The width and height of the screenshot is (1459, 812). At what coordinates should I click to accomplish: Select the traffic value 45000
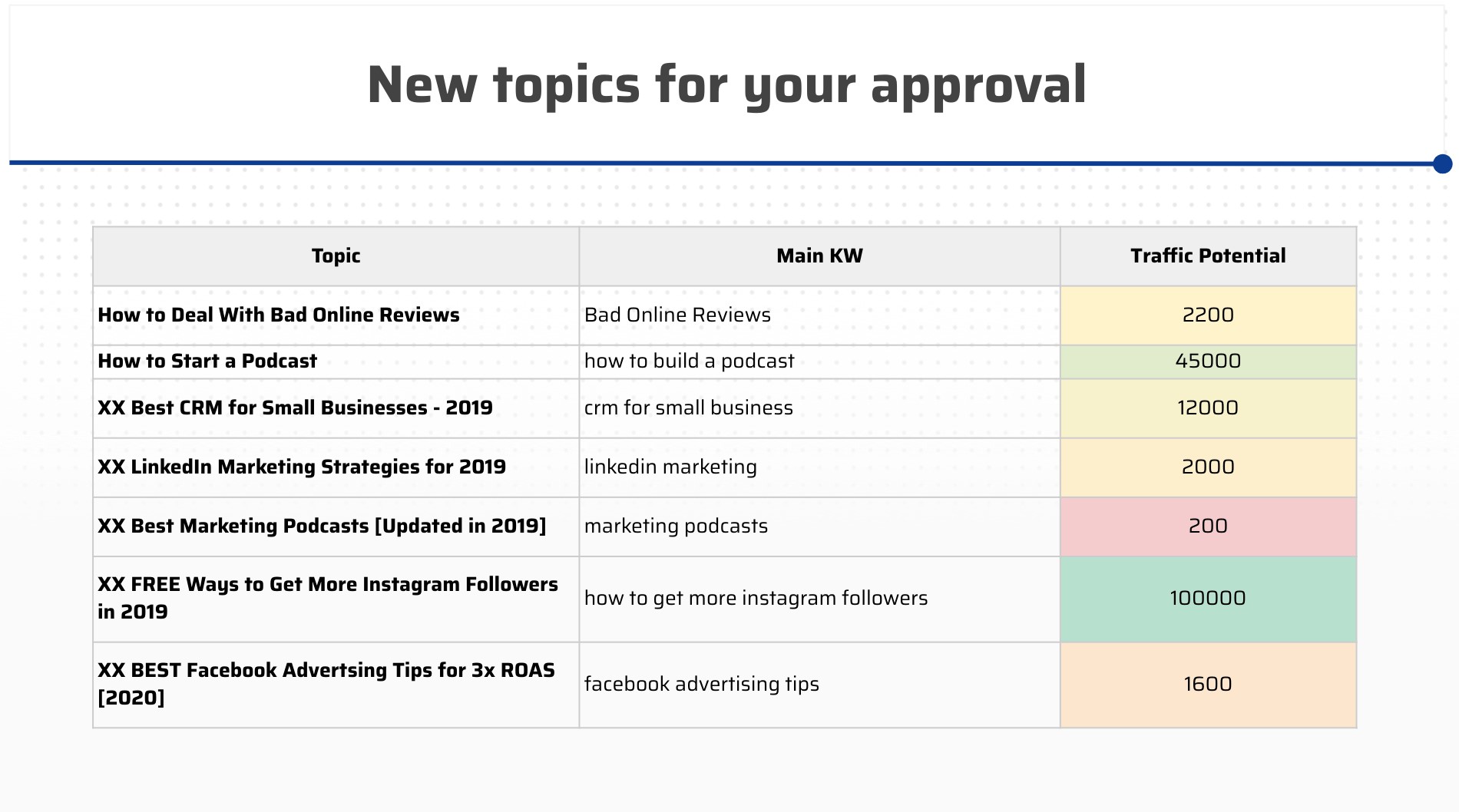tap(1208, 361)
